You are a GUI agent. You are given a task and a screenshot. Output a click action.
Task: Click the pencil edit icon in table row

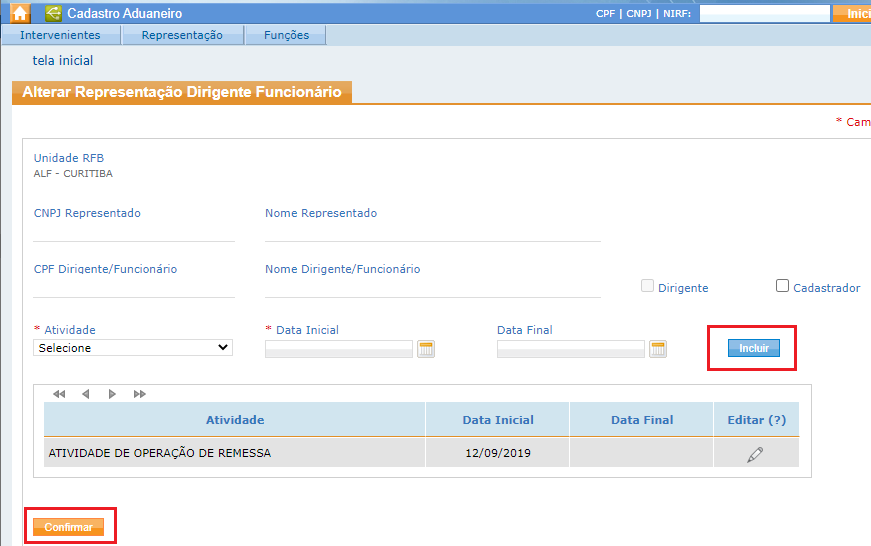point(755,454)
